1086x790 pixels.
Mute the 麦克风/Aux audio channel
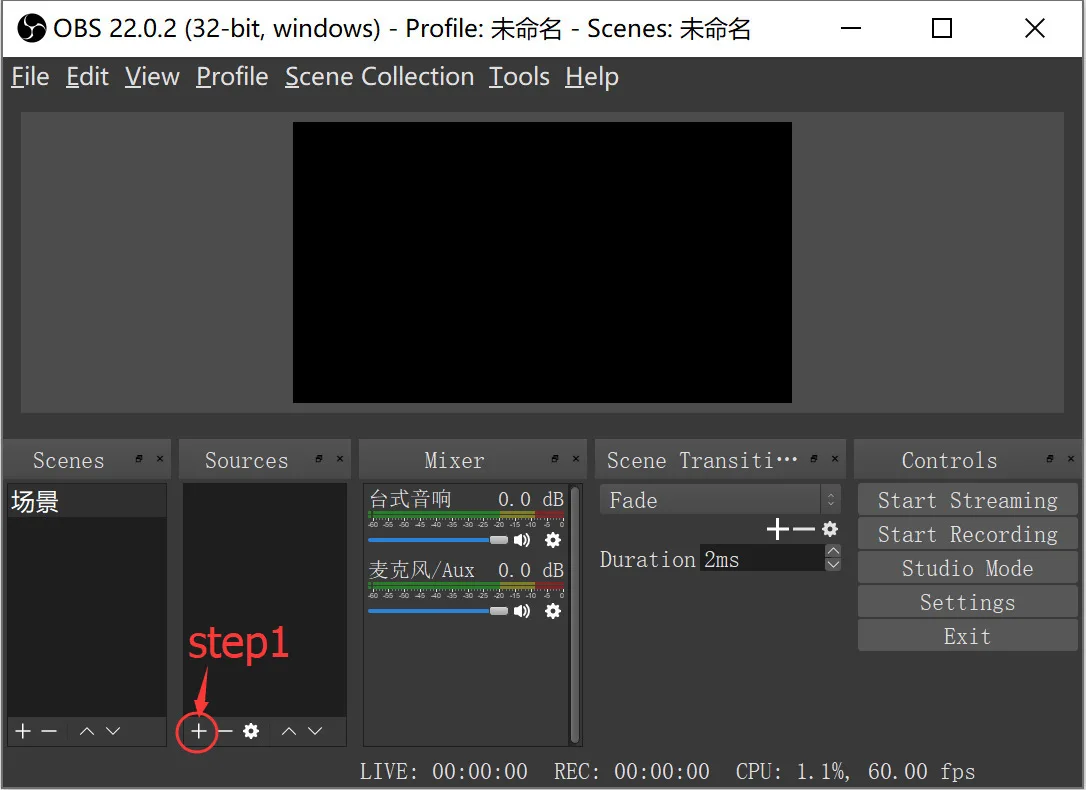click(x=522, y=611)
